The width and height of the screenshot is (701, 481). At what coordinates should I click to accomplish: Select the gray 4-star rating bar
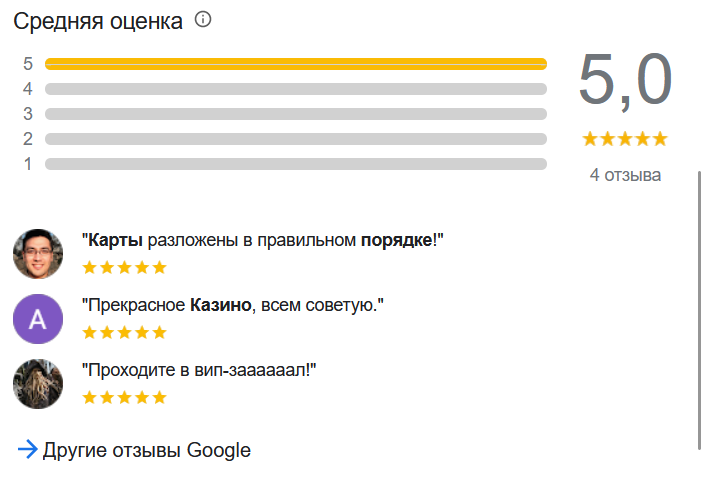[296, 89]
